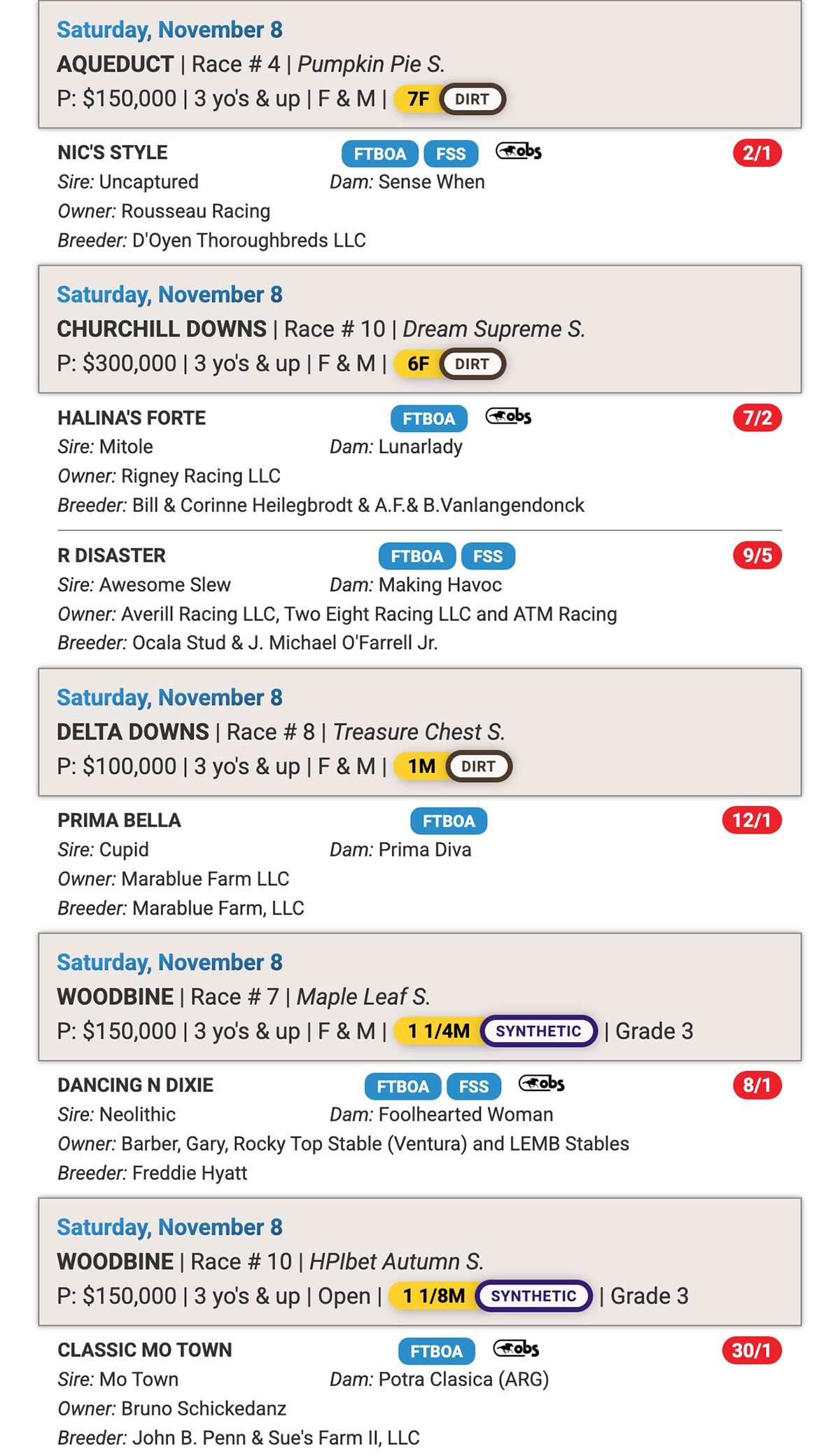Click the OBS logo by Classic Mo Town
The width and height of the screenshot is (840, 1456).
click(517, 1349)
